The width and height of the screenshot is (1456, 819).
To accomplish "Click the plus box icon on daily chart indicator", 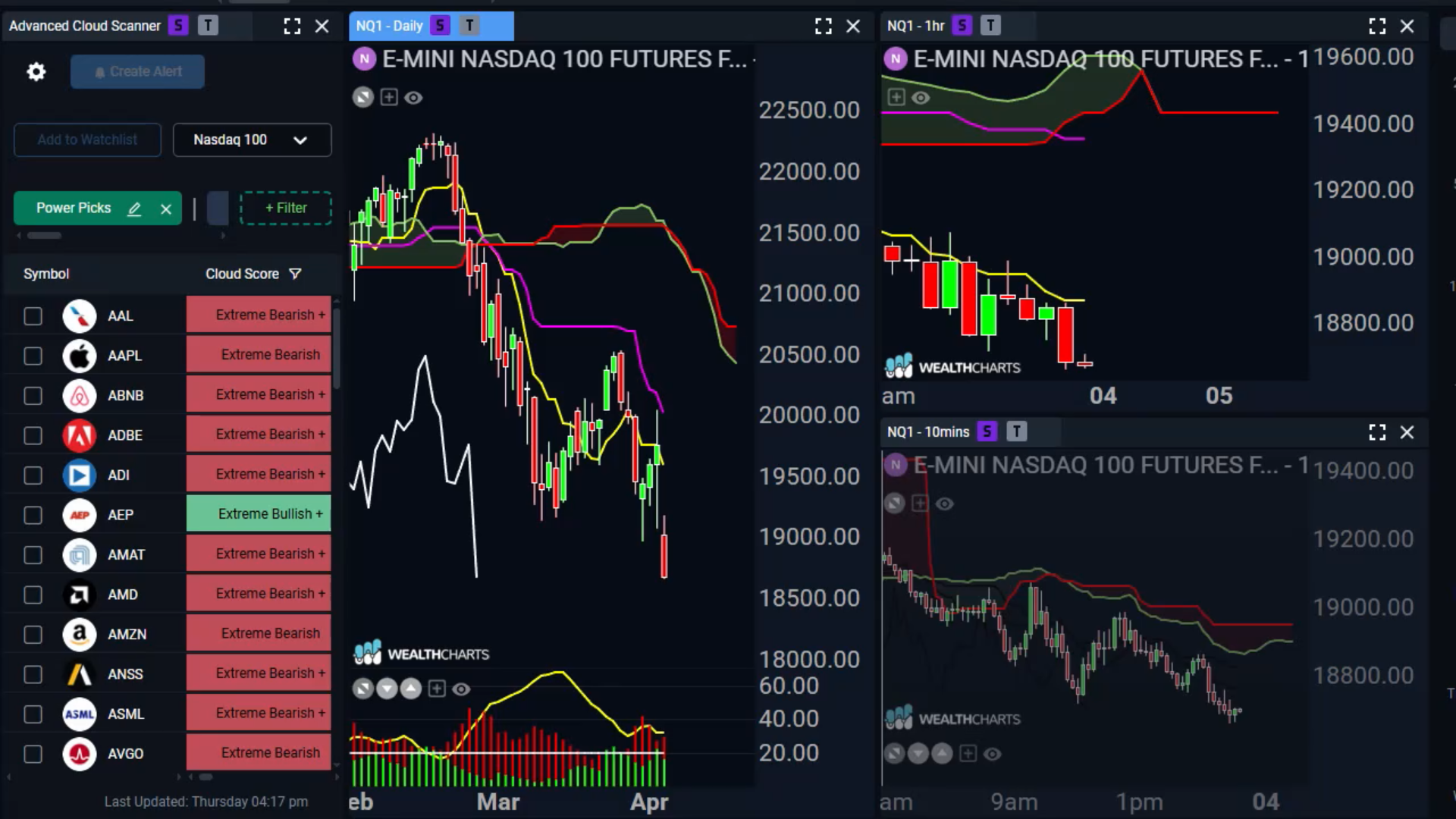I will coord(389,97).
